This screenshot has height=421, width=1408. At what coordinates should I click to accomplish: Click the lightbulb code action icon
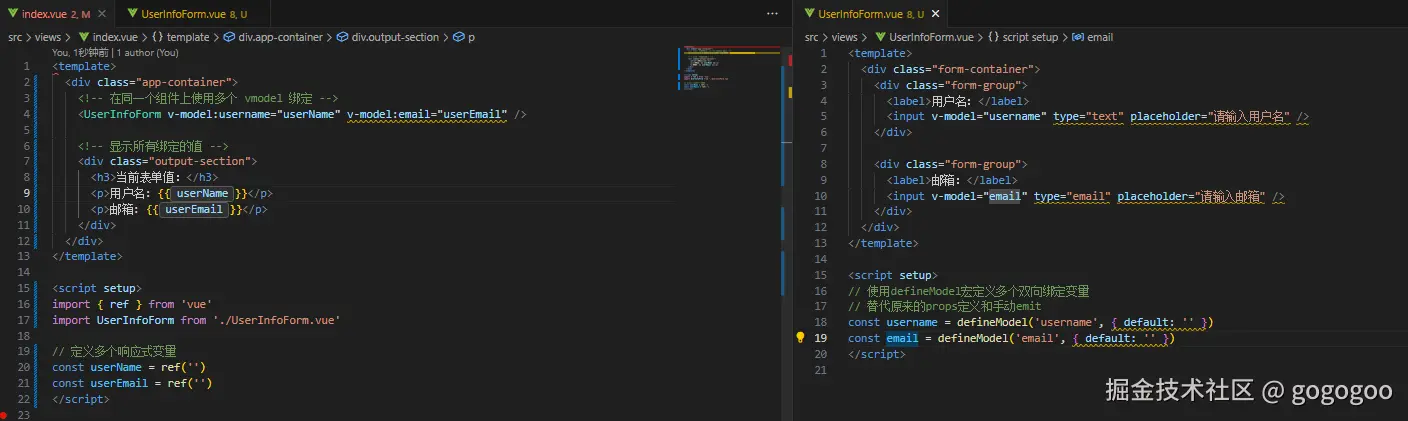coord(800,338)
